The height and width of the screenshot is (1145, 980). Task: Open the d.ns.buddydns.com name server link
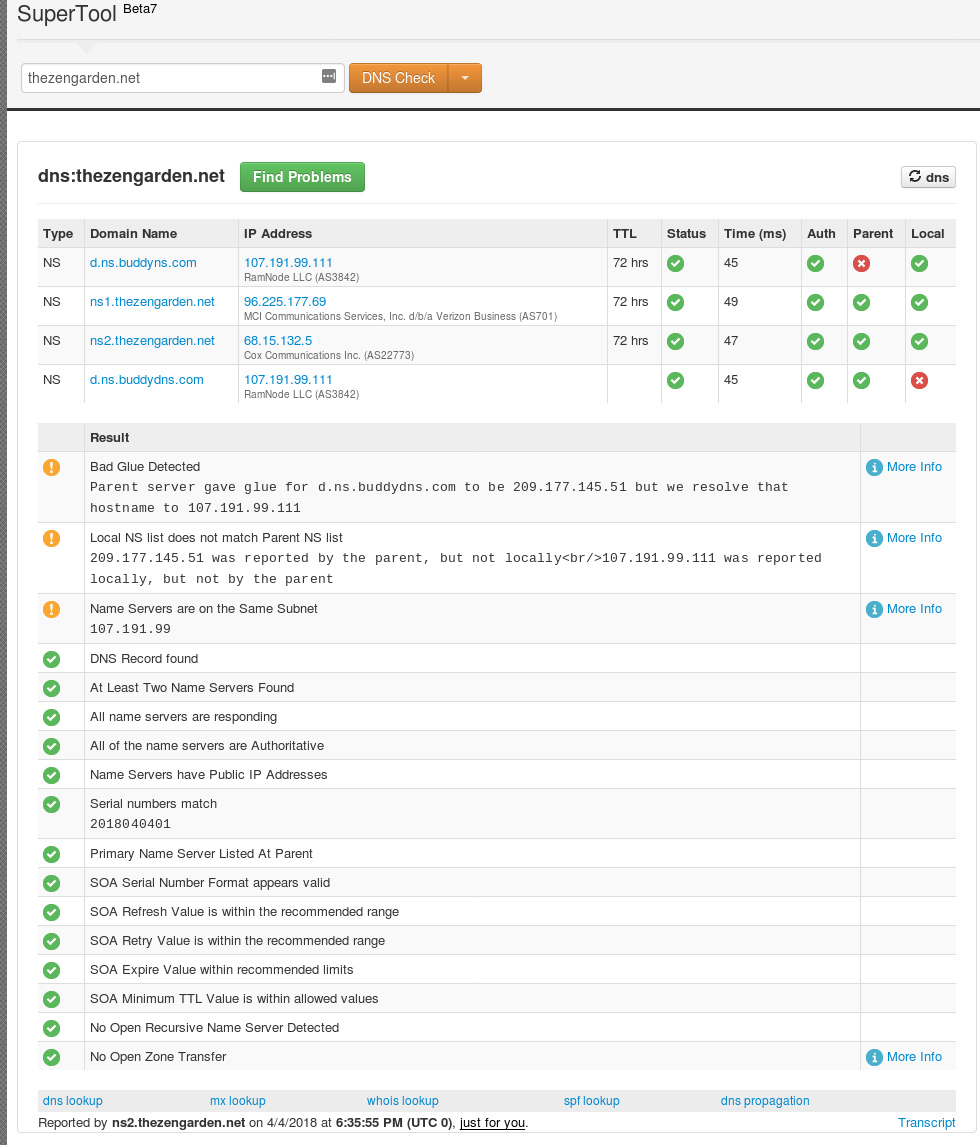click(x=147, y=380)
